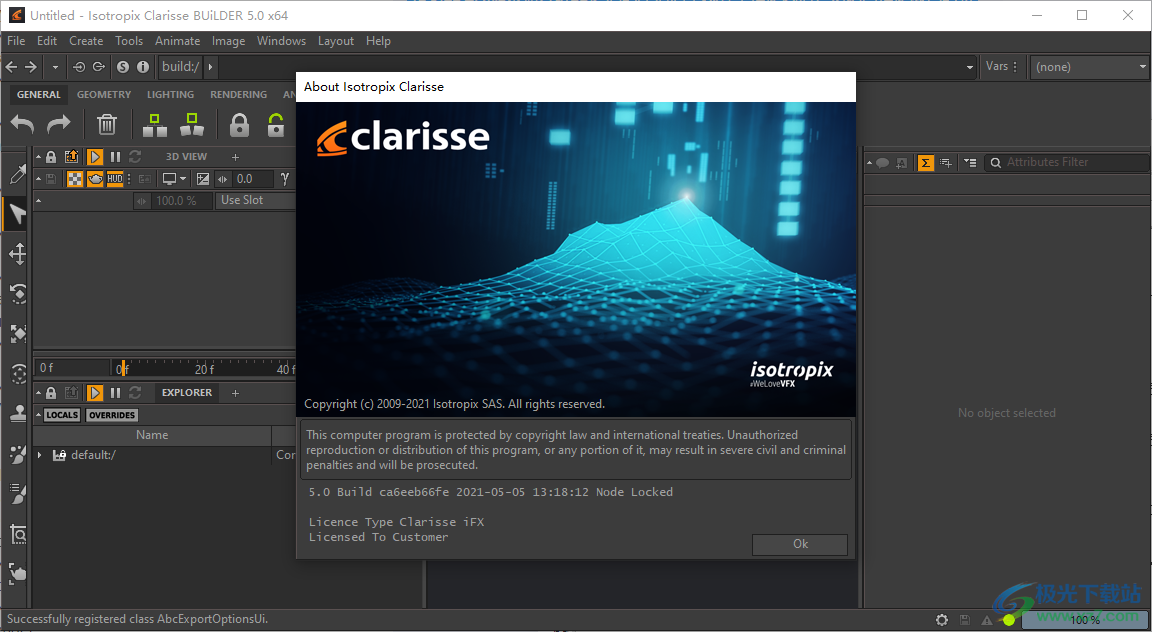Click the enter-context circled arrow icon
This screenshot has height=632, width=1152.
[x=79, y=67]
